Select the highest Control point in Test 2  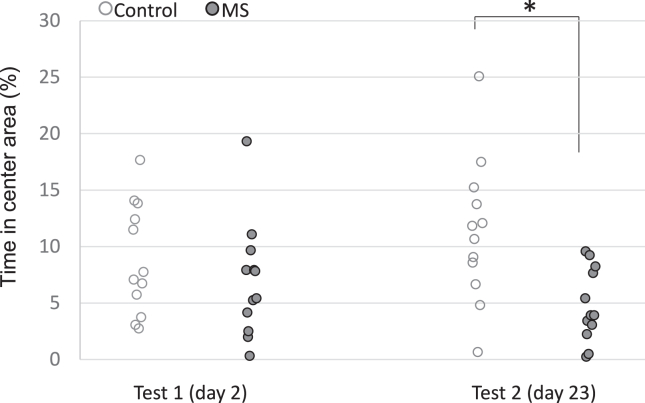[x=479, y=76]
